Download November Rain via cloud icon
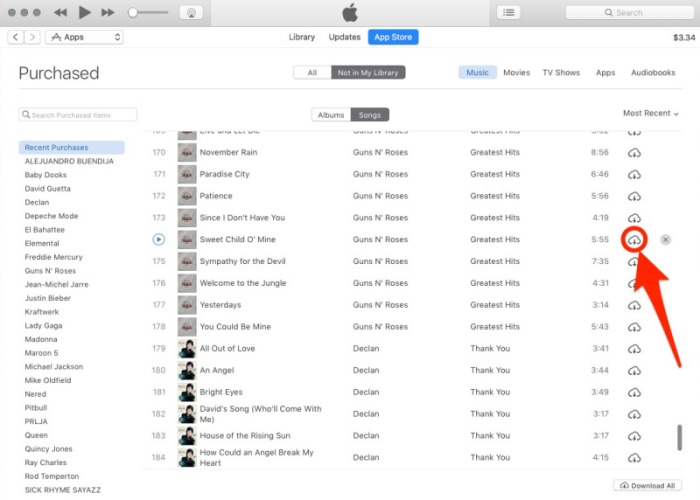700x500 pixels. pos(634,153)
